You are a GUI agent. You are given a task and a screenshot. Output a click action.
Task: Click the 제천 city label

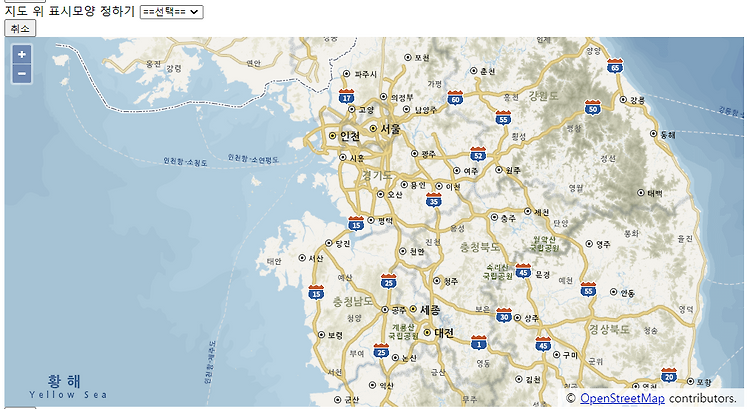541,211
